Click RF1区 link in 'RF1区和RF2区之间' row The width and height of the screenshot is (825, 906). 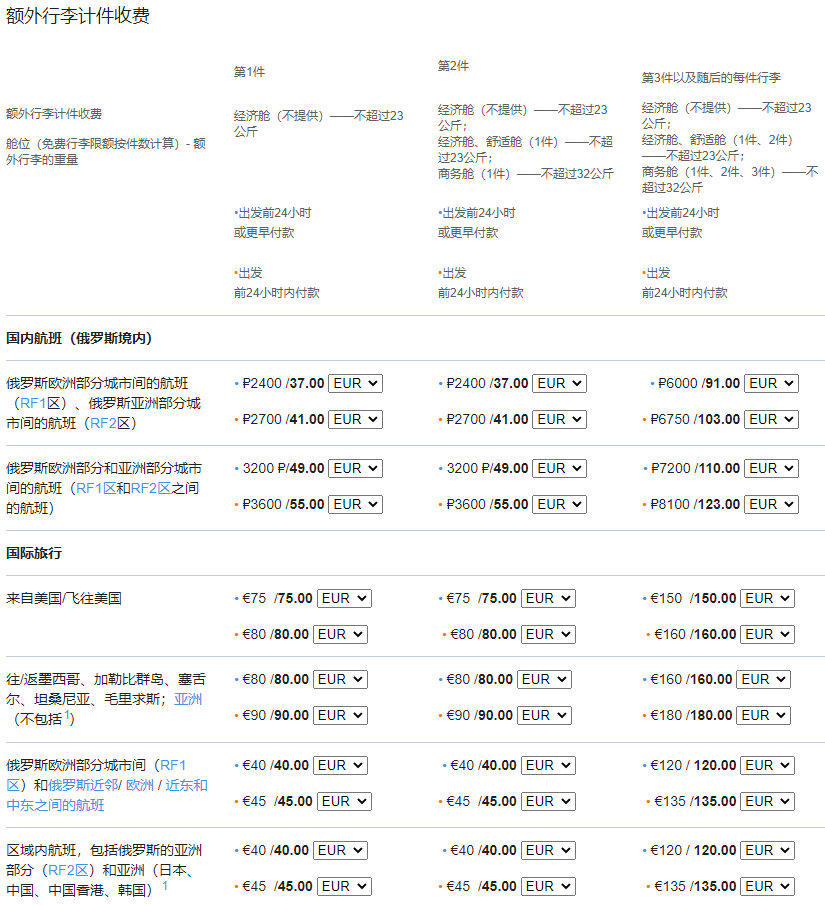95,488
